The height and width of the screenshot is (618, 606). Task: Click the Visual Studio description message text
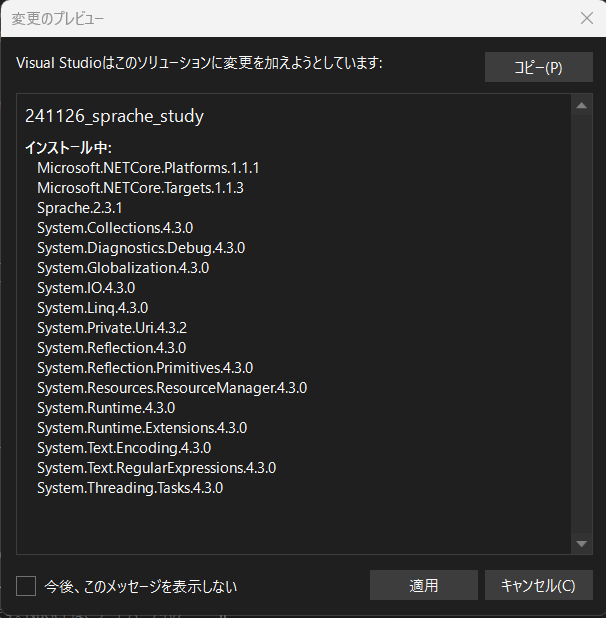(199, 63)
